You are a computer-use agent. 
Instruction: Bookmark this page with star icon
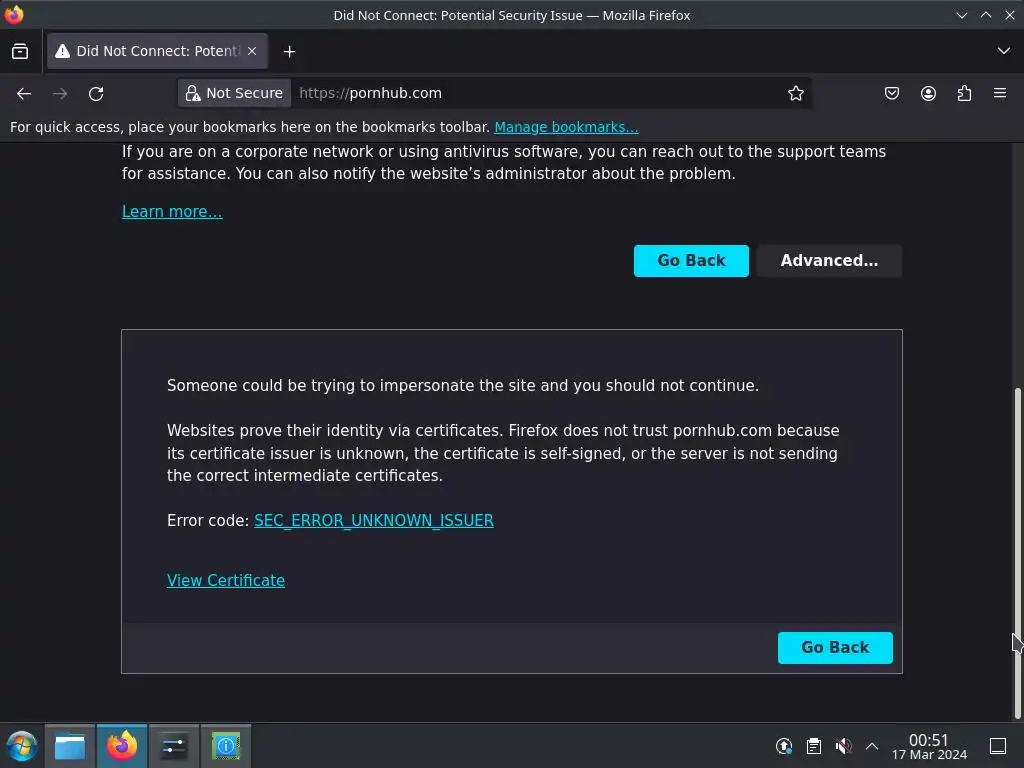click(x=795, y=93)
